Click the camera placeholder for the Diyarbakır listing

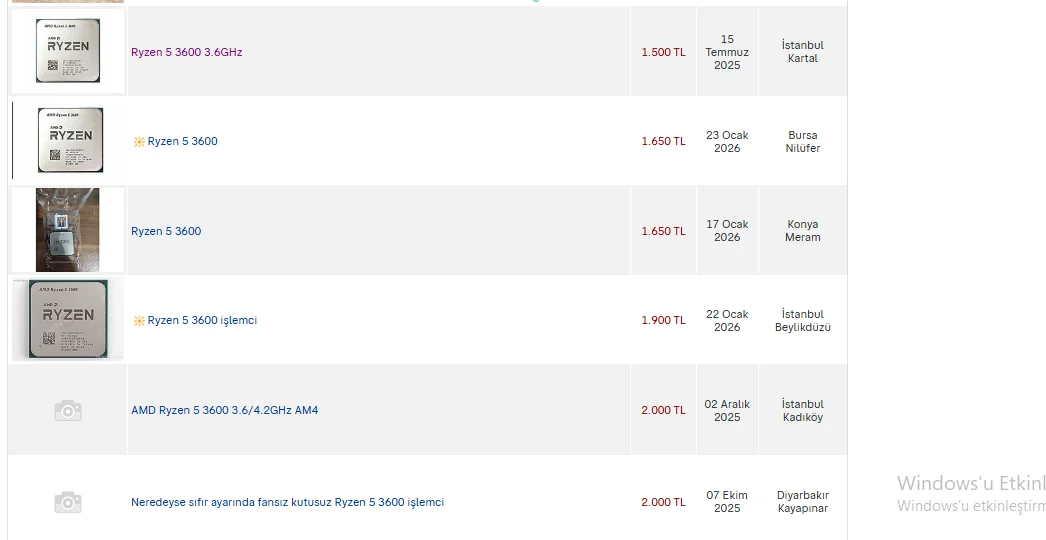click(68, 502)
